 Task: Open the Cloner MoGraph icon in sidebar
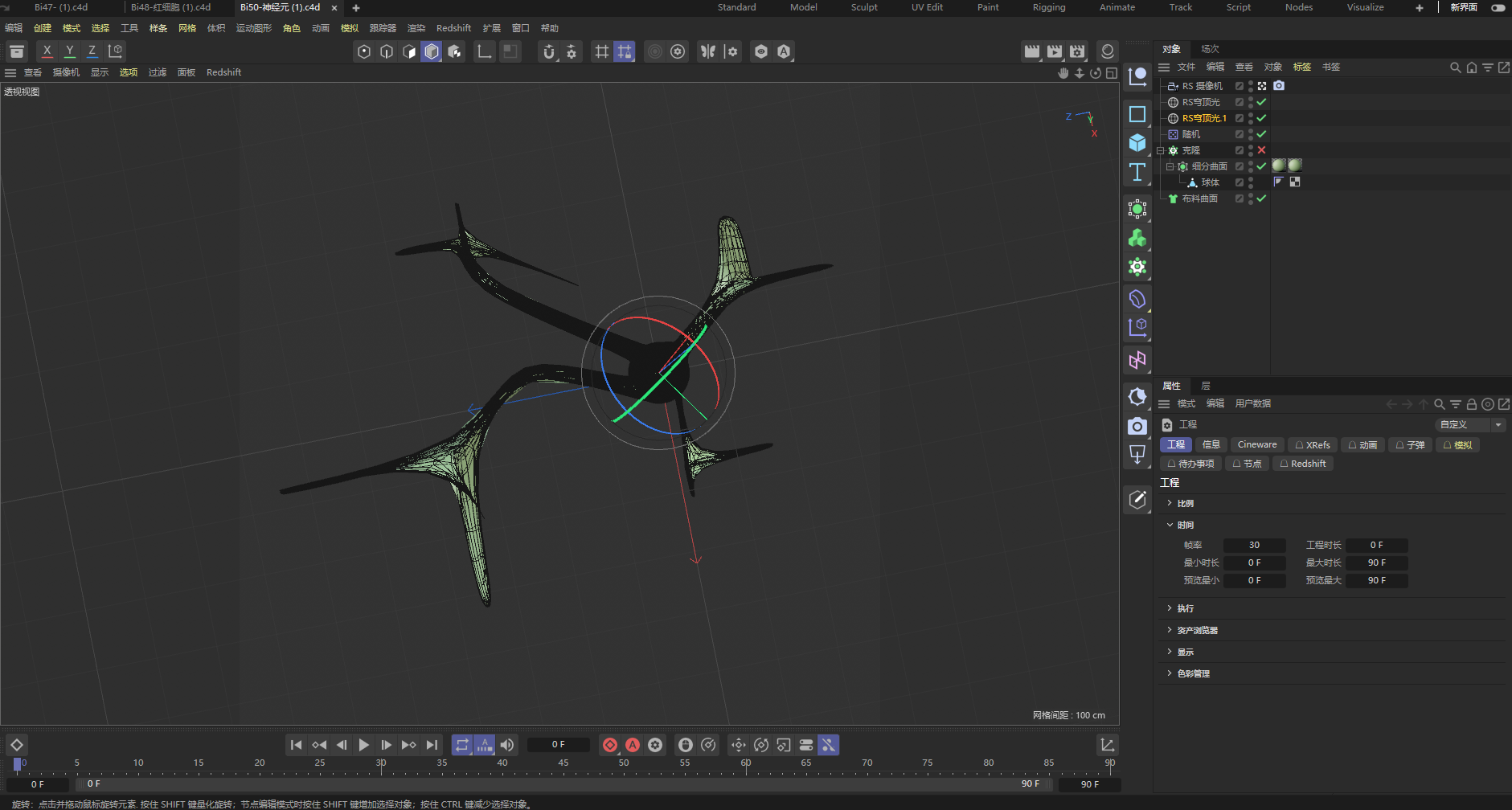[x=1137, y=267]
